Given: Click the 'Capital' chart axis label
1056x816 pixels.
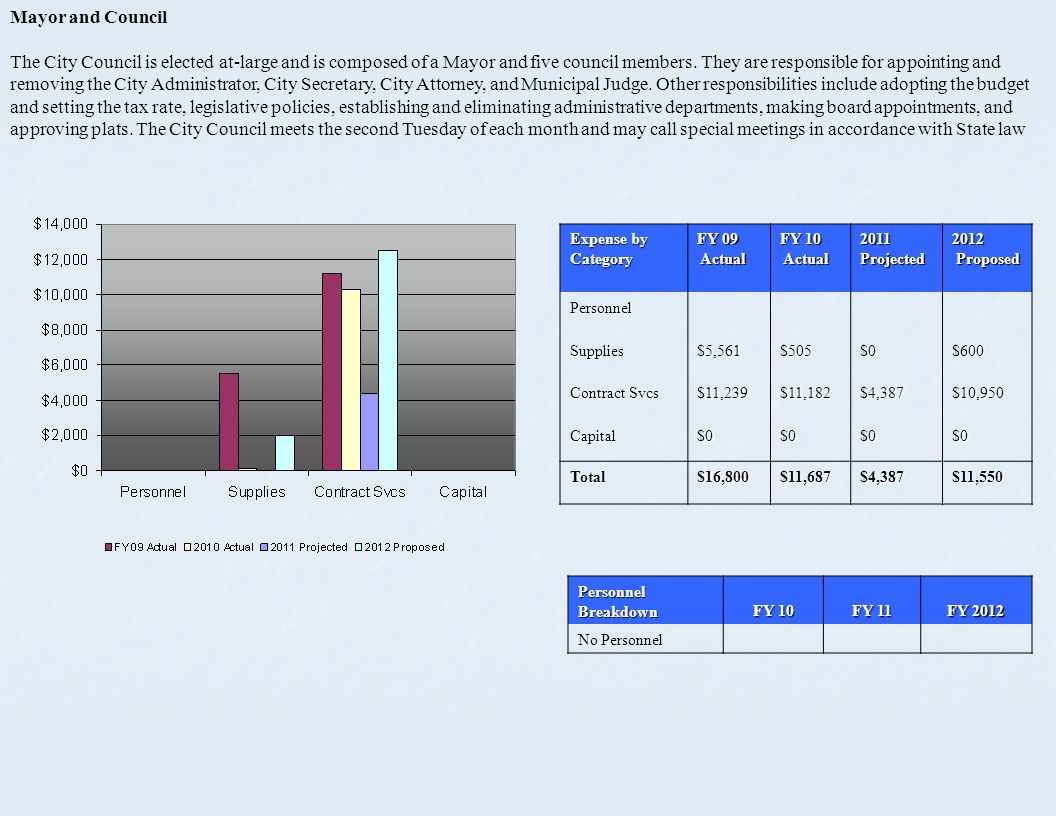Looking at the screenshot, I should (463, 492).
